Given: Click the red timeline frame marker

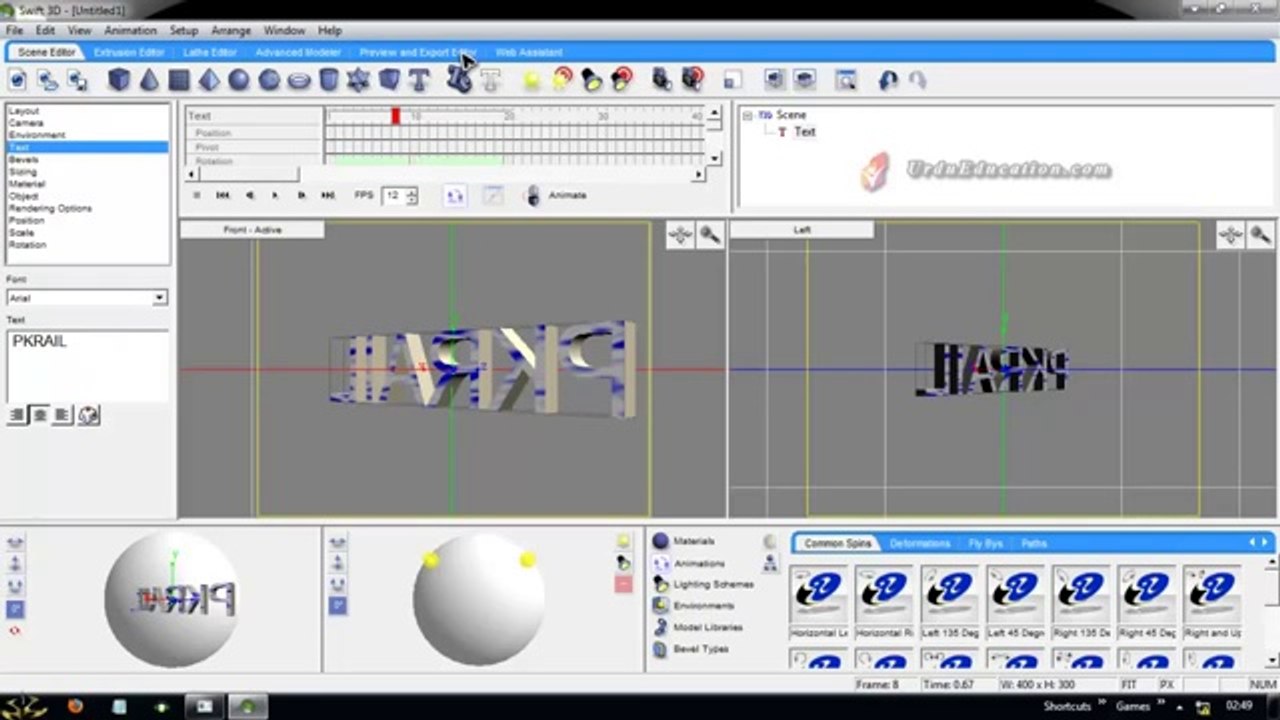Looking at the screenshot, I should pyautogui.click(x=396, y=117).
